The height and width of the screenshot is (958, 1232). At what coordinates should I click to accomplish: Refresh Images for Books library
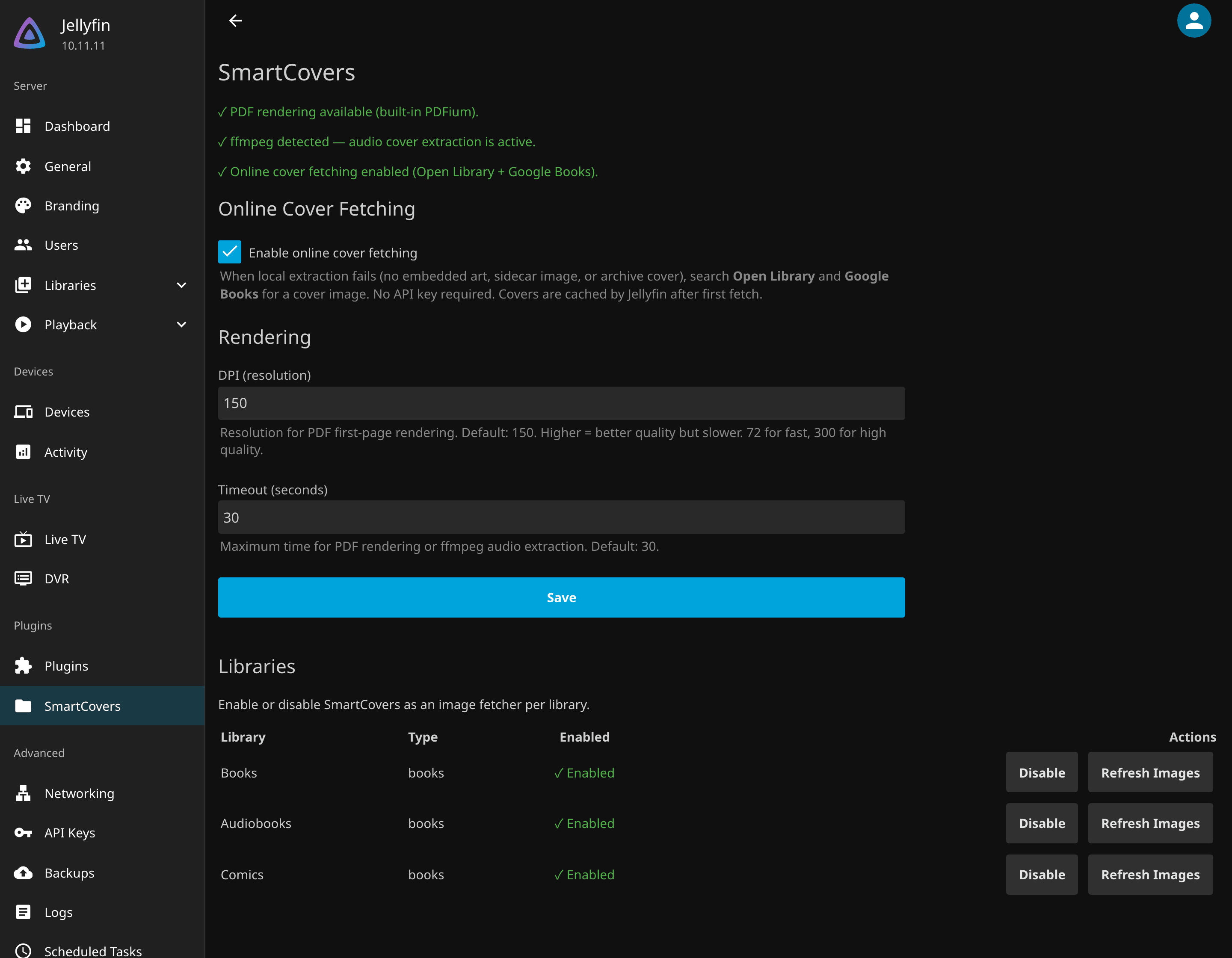(x=1150, y=772)
